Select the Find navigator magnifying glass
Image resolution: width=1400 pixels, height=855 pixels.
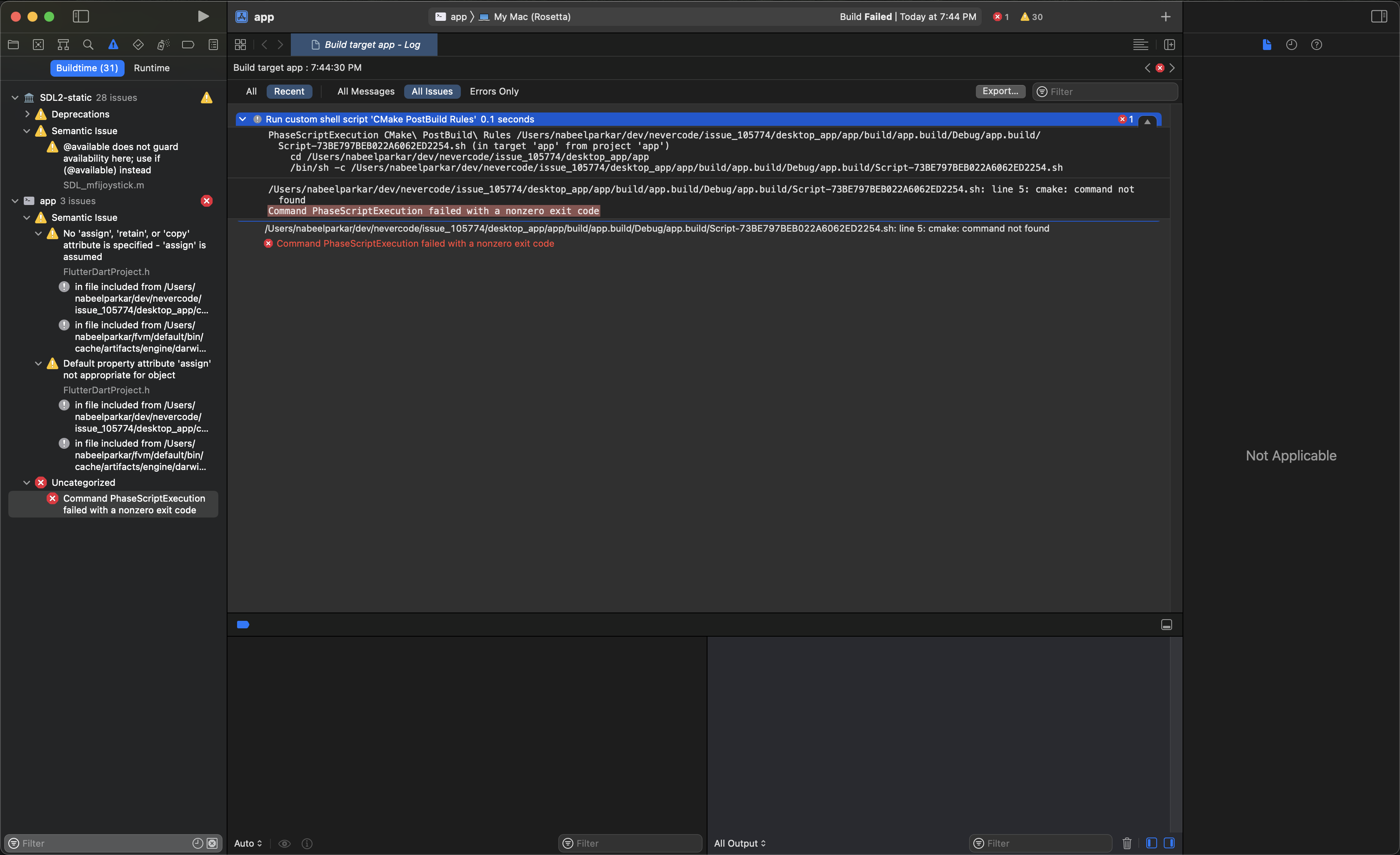click(88, 44)
